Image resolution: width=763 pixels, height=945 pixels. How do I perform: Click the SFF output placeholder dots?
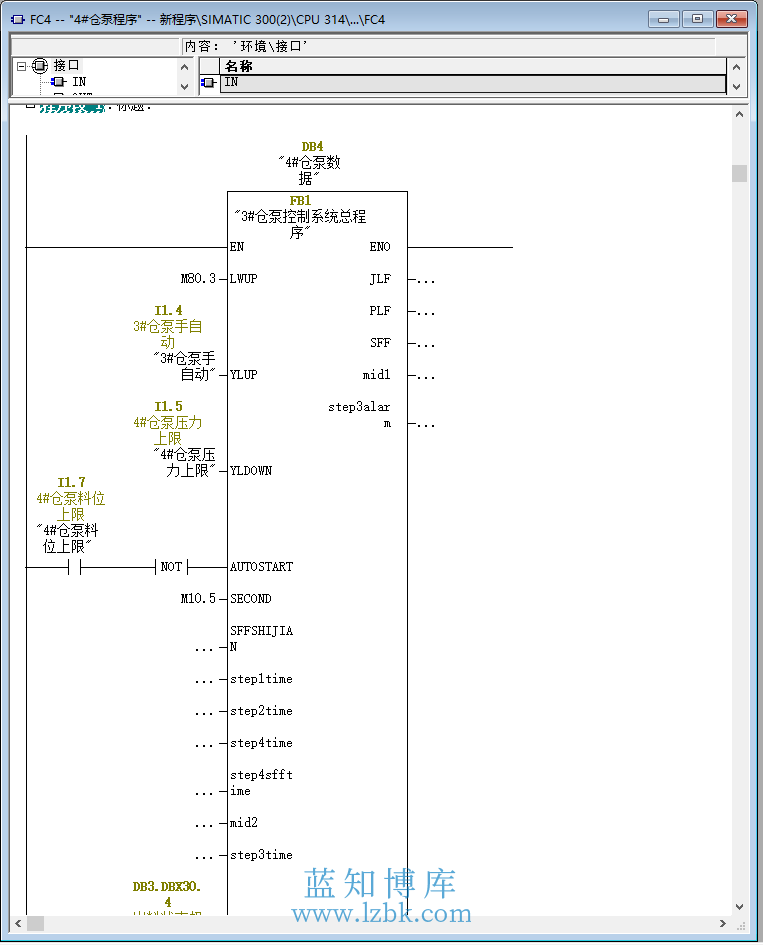point(426,344)
